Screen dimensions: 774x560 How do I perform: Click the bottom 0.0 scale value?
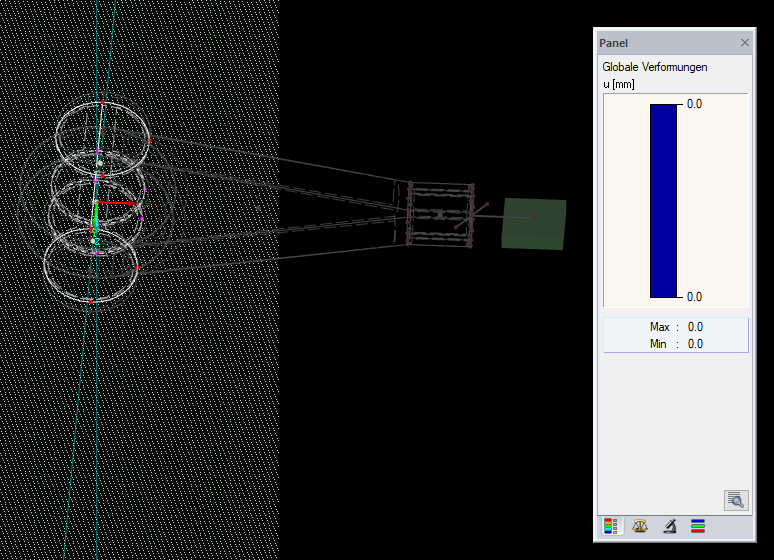695,297
